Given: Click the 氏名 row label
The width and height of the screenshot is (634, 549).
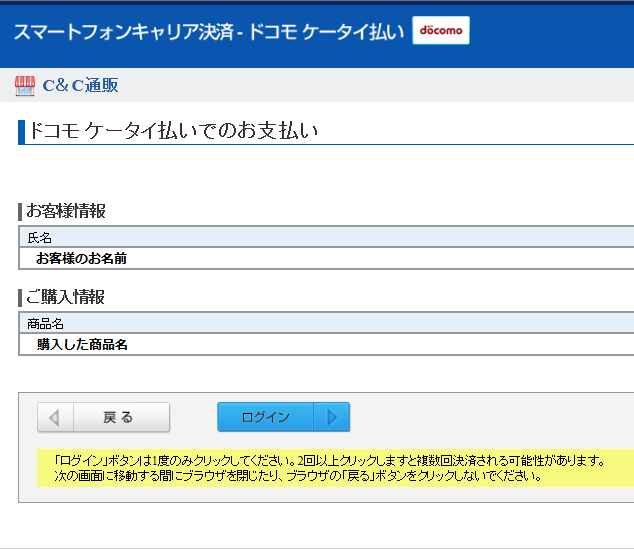Looking at the screenshot, I should coord(39,238).
